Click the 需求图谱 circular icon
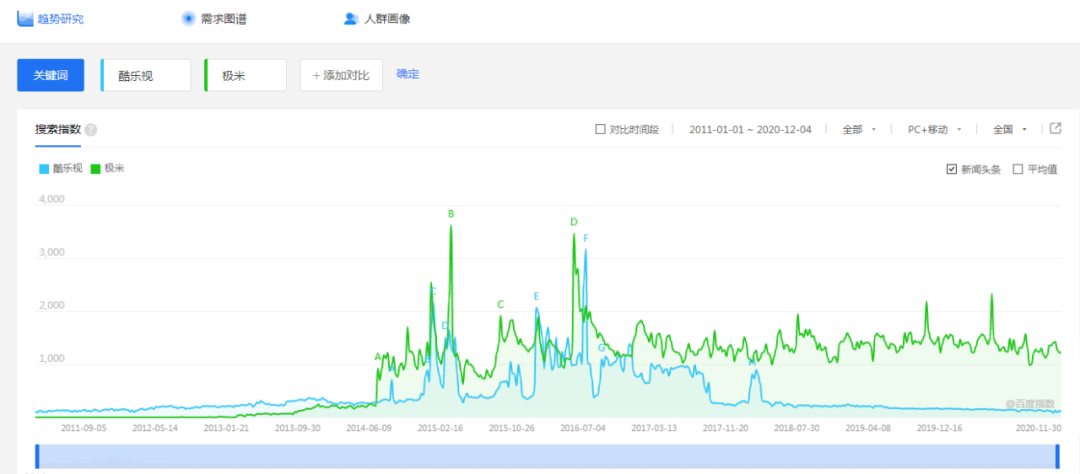The height and width of the screenshot is (474, 1080). [188, 19]
